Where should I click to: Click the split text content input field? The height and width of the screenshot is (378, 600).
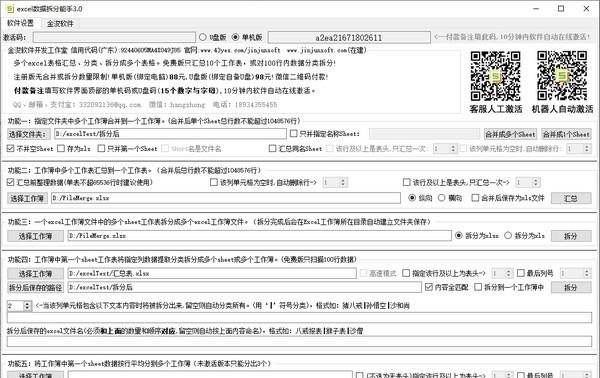pos(299,318)
